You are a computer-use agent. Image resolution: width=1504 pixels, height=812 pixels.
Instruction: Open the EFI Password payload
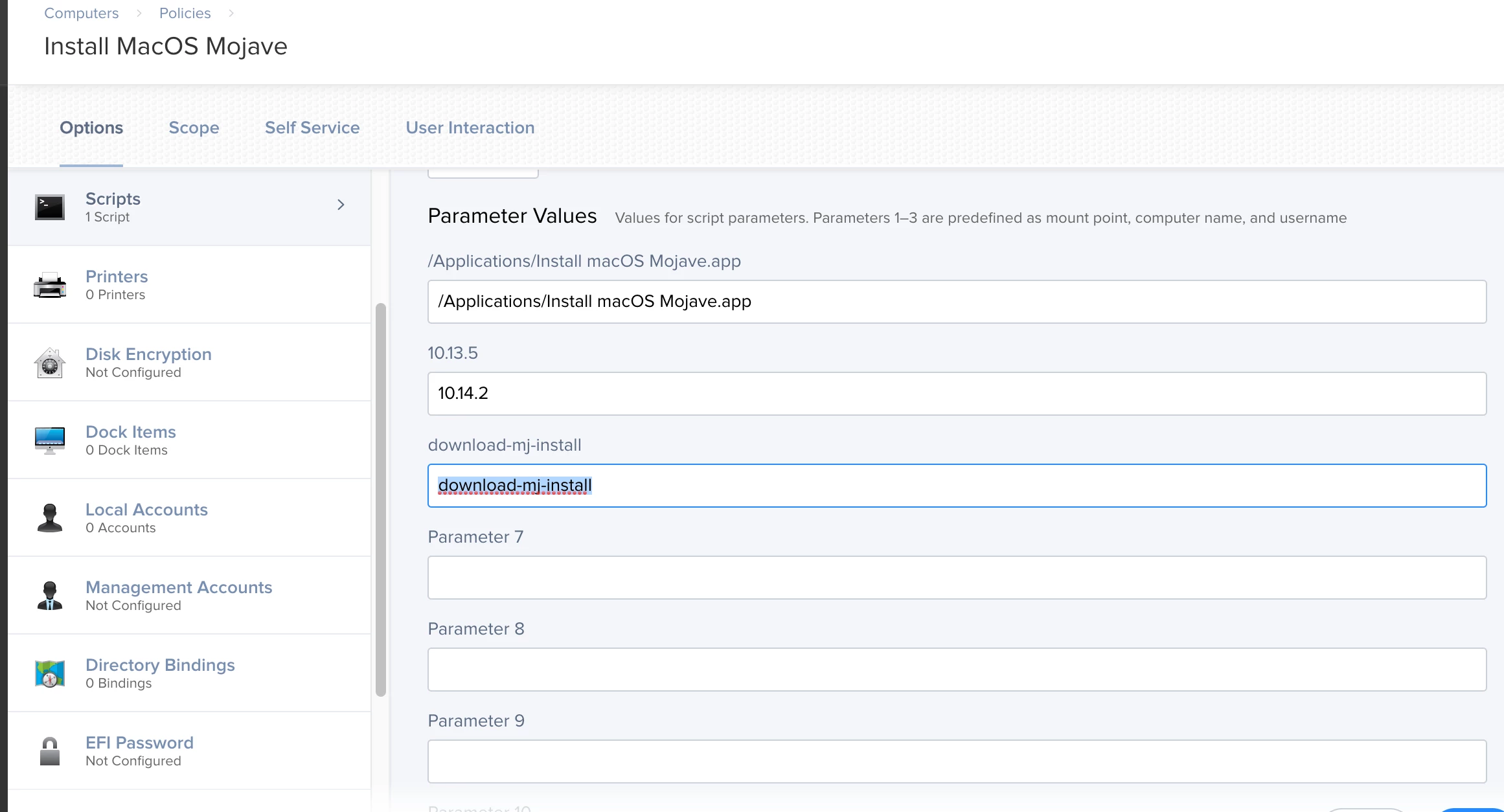click(x=190, y=751)
